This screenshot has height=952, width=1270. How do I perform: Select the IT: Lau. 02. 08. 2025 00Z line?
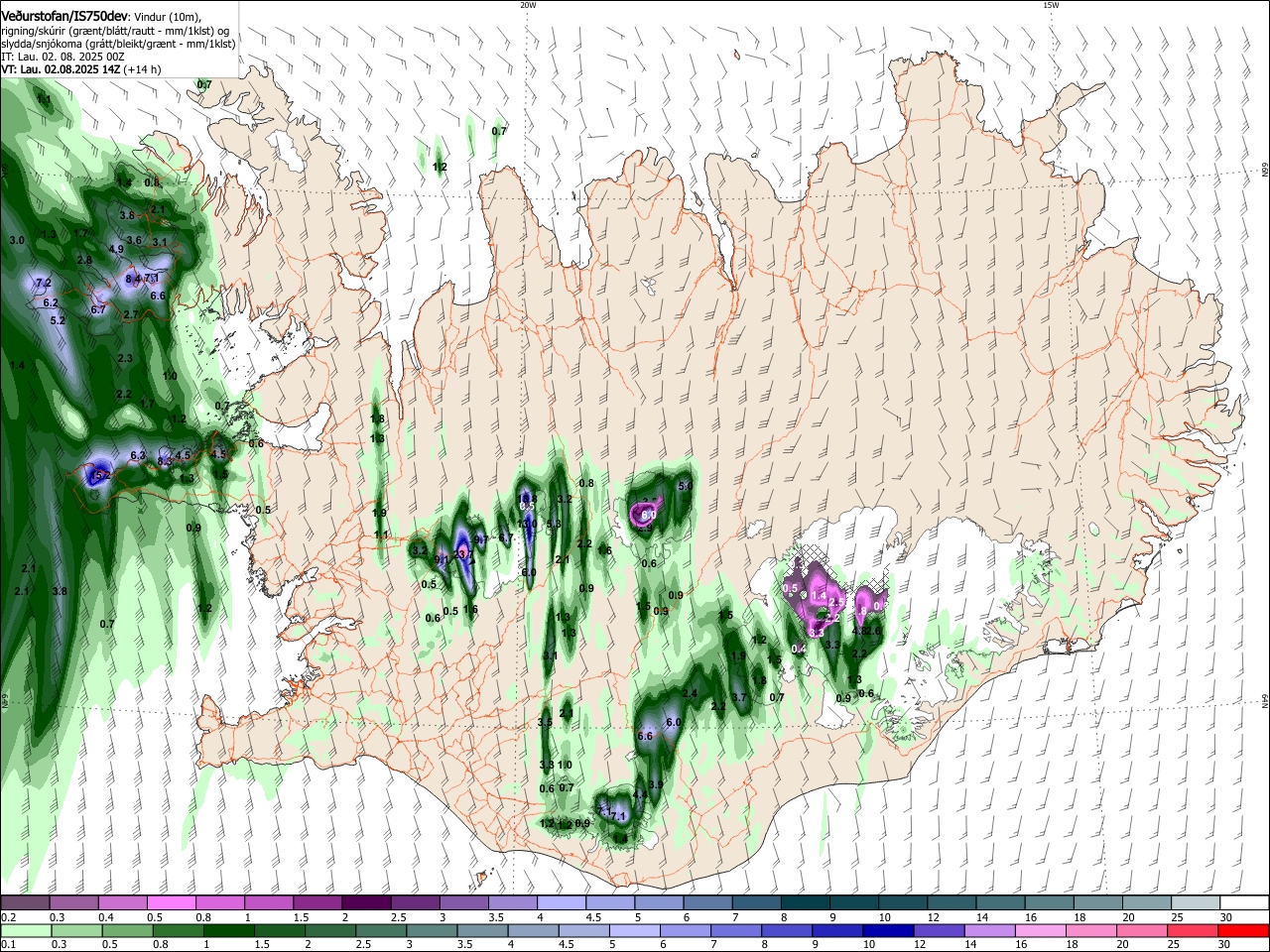pyautogui.click(x=63, y=57)
